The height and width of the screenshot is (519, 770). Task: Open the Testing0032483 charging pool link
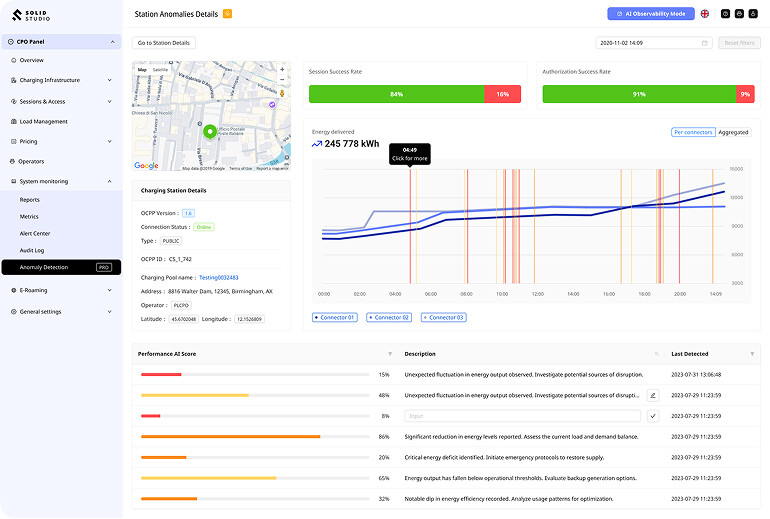(x=219, y=277)
